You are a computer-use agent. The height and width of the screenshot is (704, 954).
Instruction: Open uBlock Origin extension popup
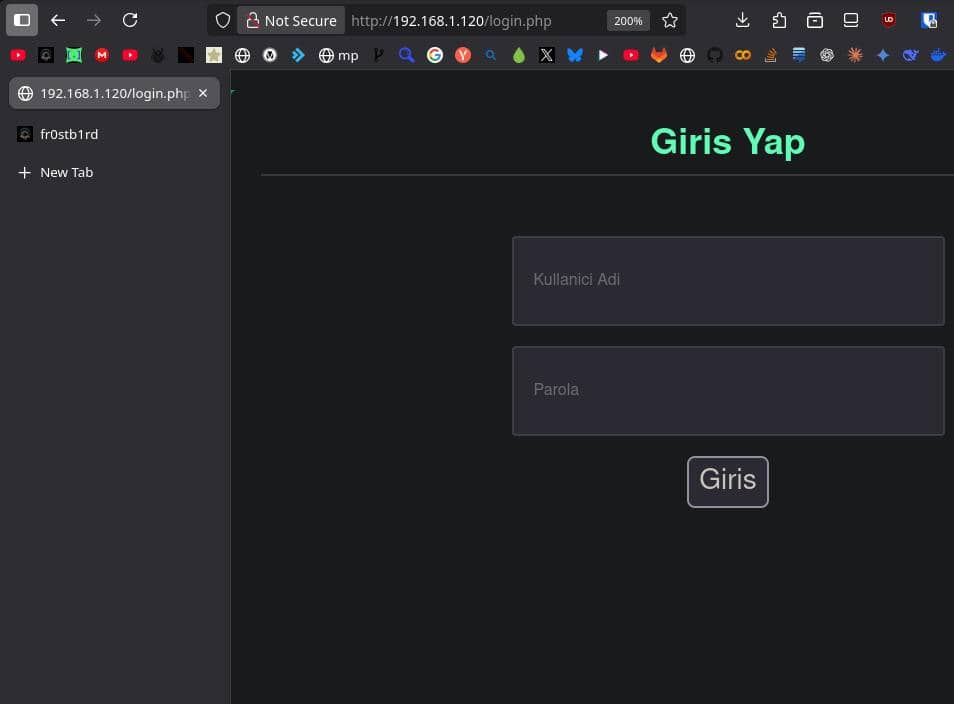tap(888, 20)
